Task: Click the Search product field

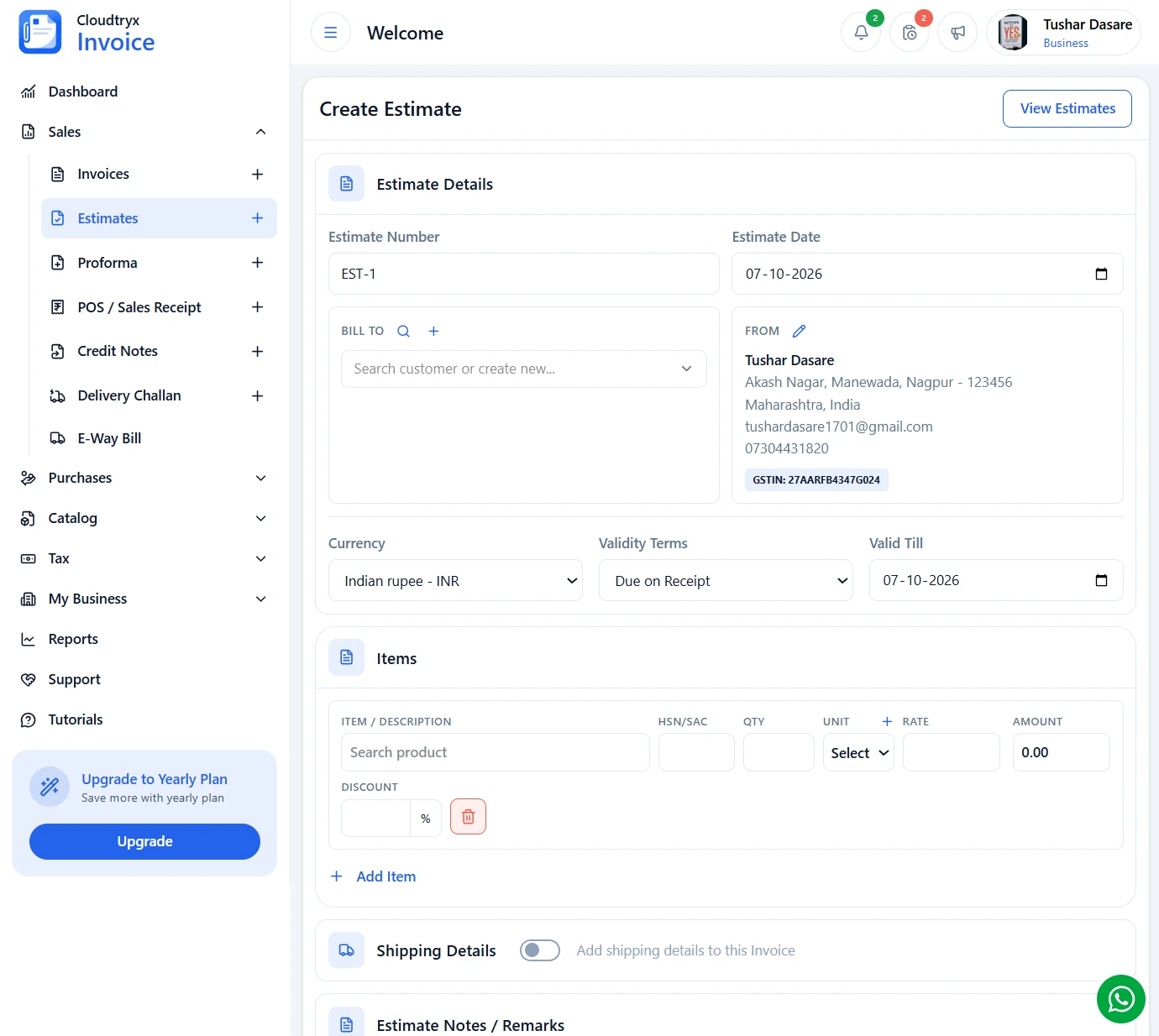Action: pyautogui.click(x=496, y=752)
